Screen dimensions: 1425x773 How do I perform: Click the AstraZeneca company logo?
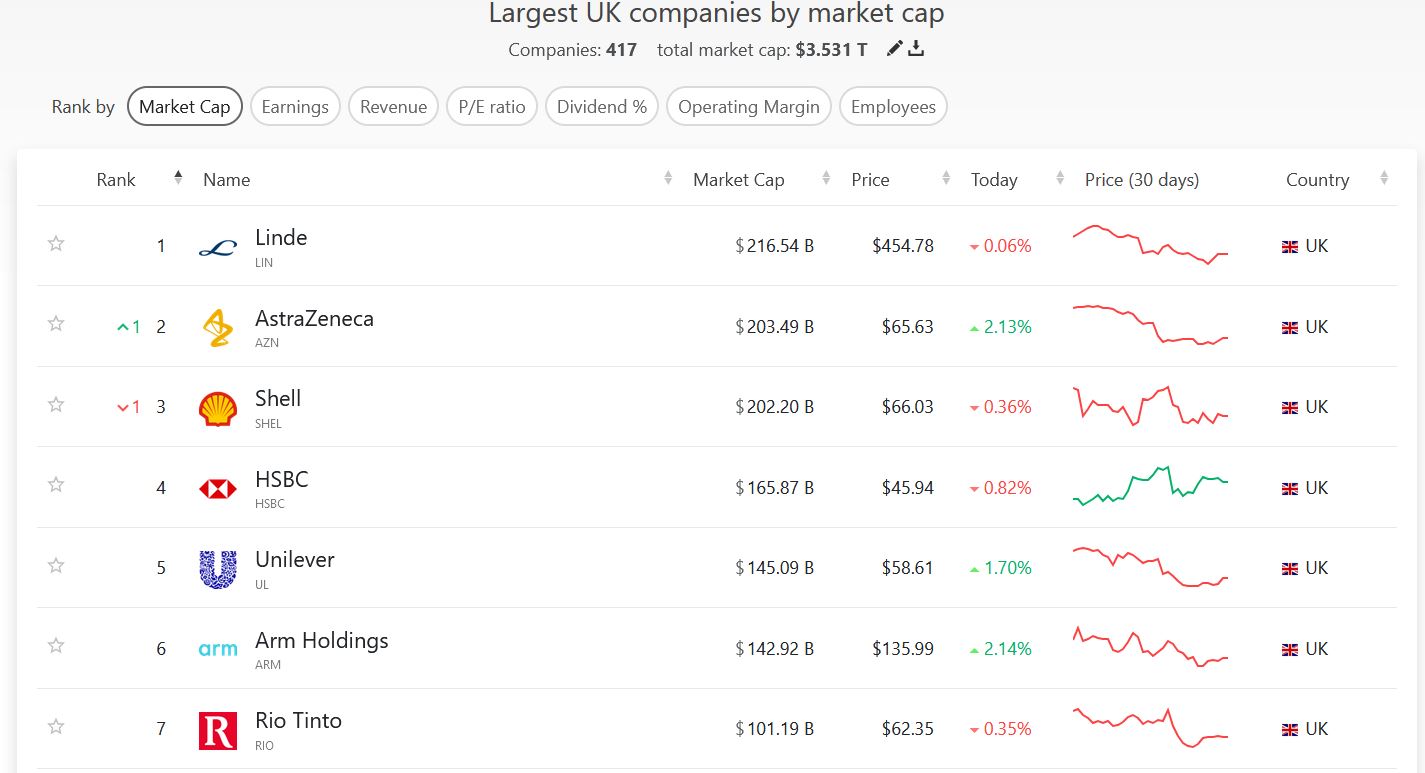[218, 327]
